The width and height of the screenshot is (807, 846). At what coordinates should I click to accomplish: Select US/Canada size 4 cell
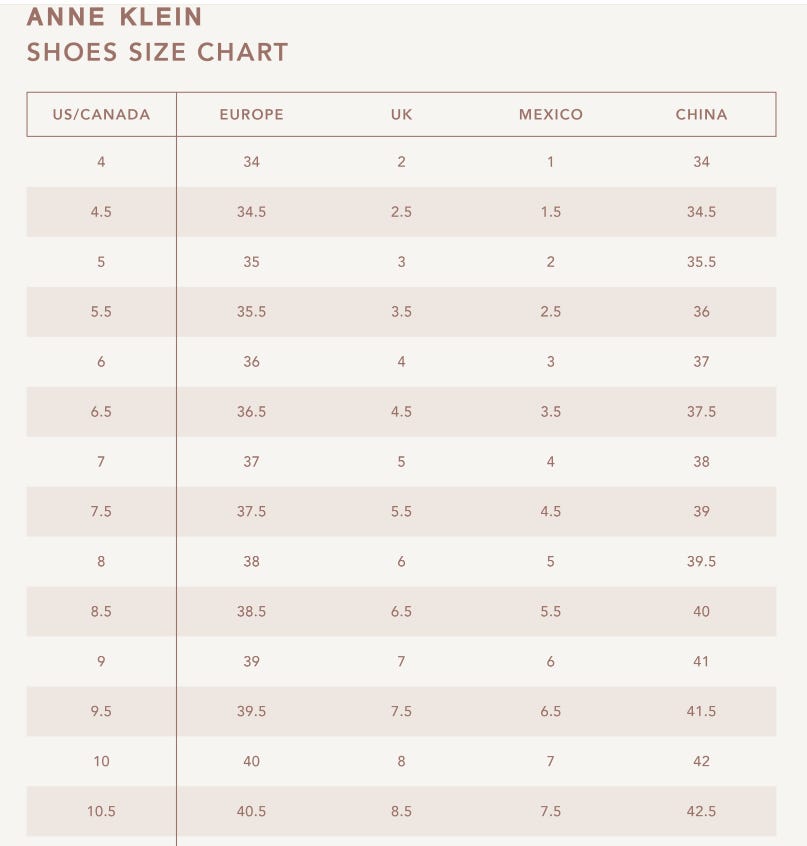coord(101,161)
